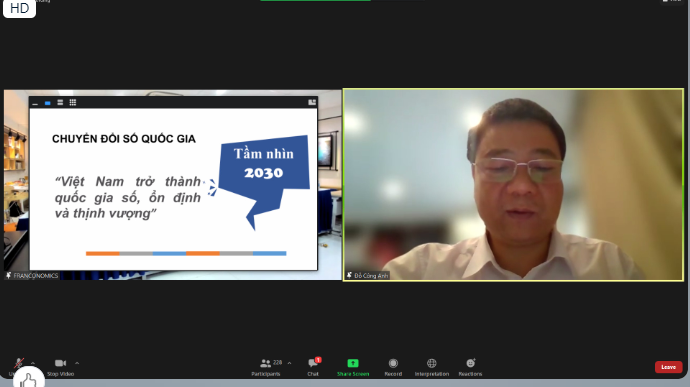Viewport: 690px width, 387px height.
Task: Stop Video camera button
Action: coord(60,367)
